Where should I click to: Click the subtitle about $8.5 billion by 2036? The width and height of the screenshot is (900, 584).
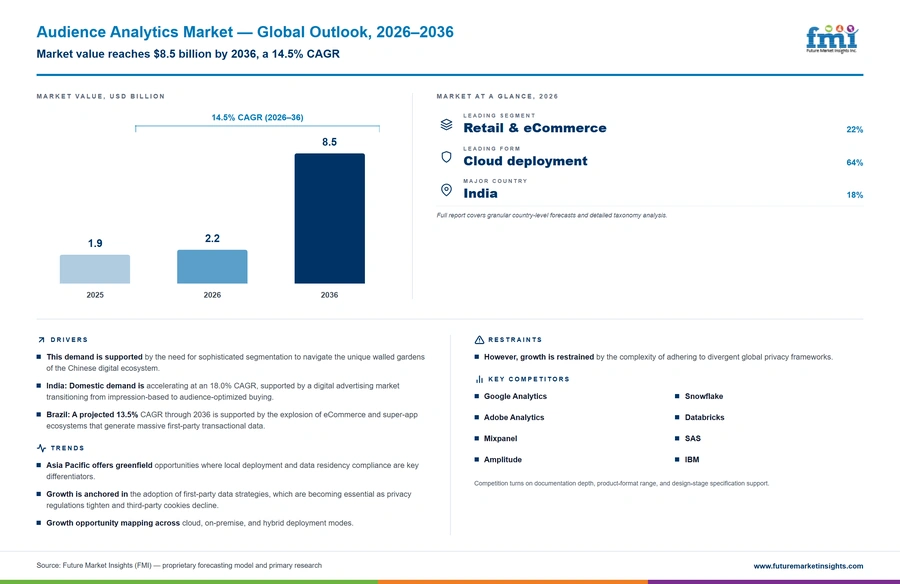(x=188, y=54)
